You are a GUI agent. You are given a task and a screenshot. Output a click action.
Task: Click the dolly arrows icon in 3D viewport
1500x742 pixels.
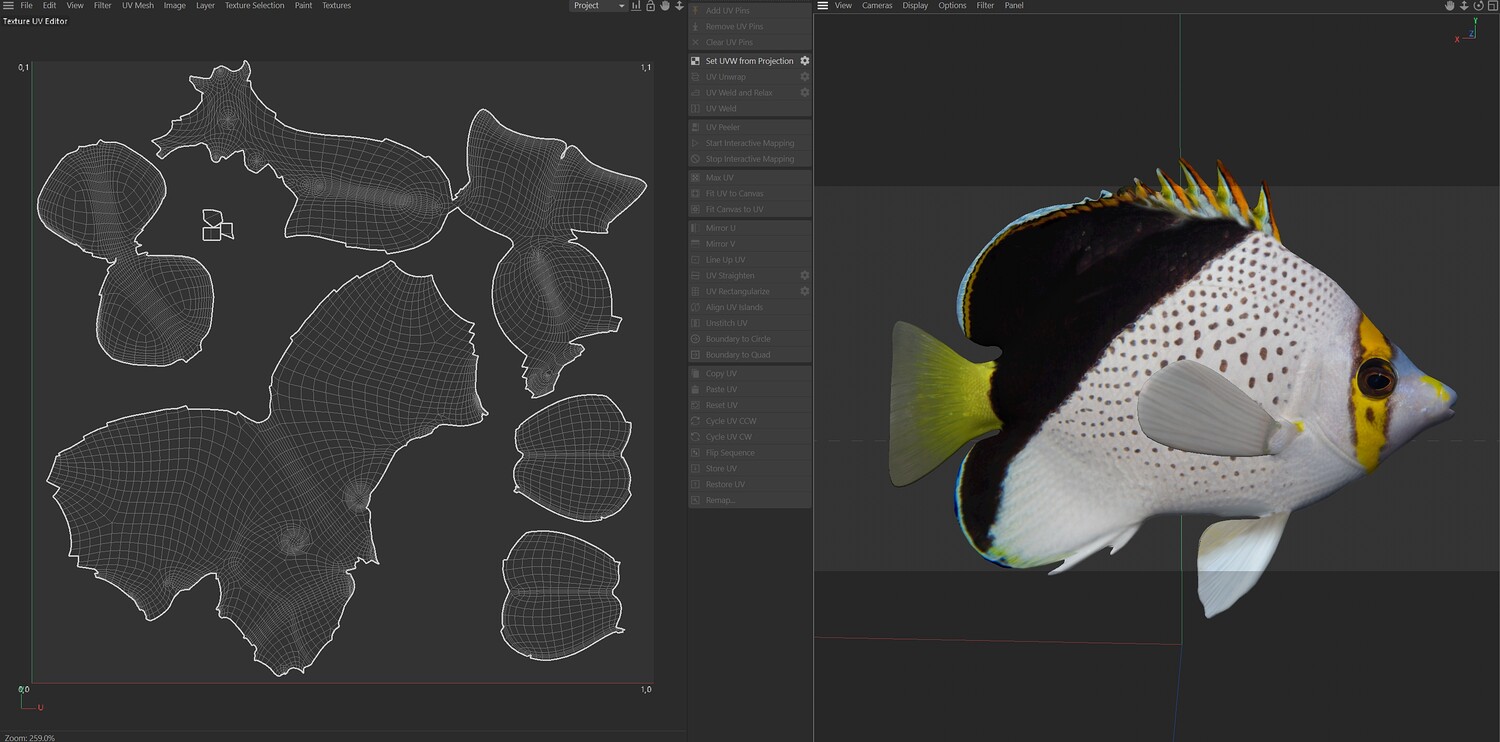tap(1464, 6)
